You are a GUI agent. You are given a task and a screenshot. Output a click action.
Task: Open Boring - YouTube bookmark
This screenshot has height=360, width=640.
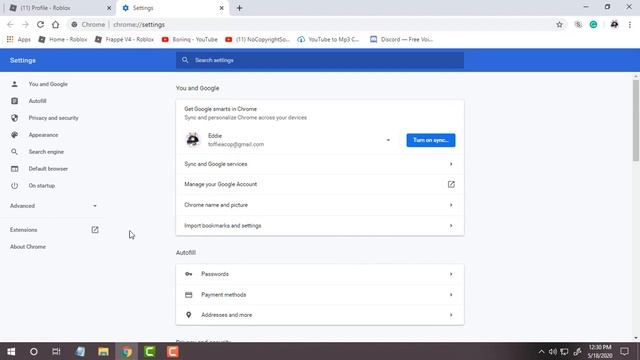pyautogui.click(x=189, y=40)
